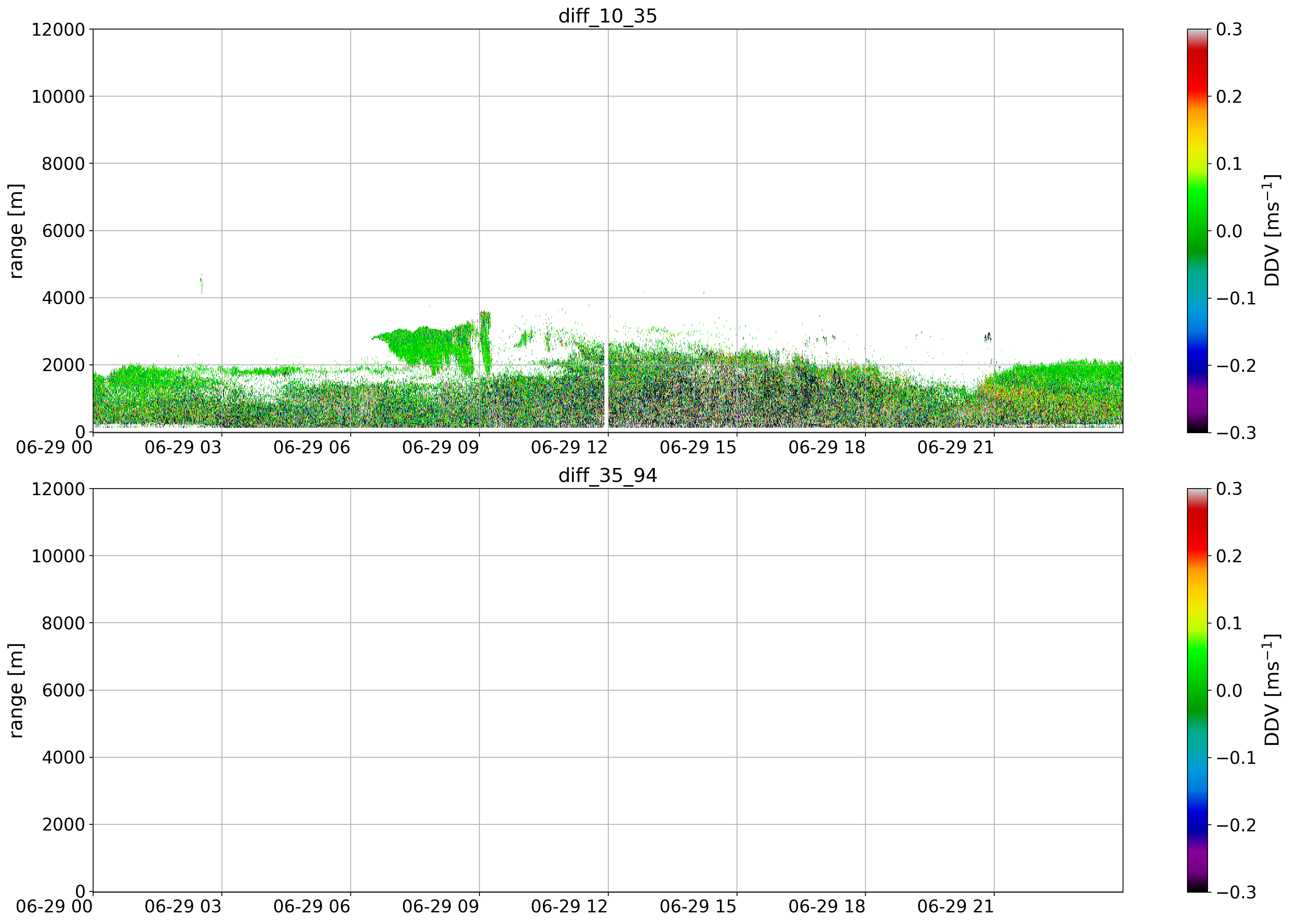Click '06-29 09' under the bottom plot
The height and width of the screenshot is (924, 1291).
[x=441, y=907]
